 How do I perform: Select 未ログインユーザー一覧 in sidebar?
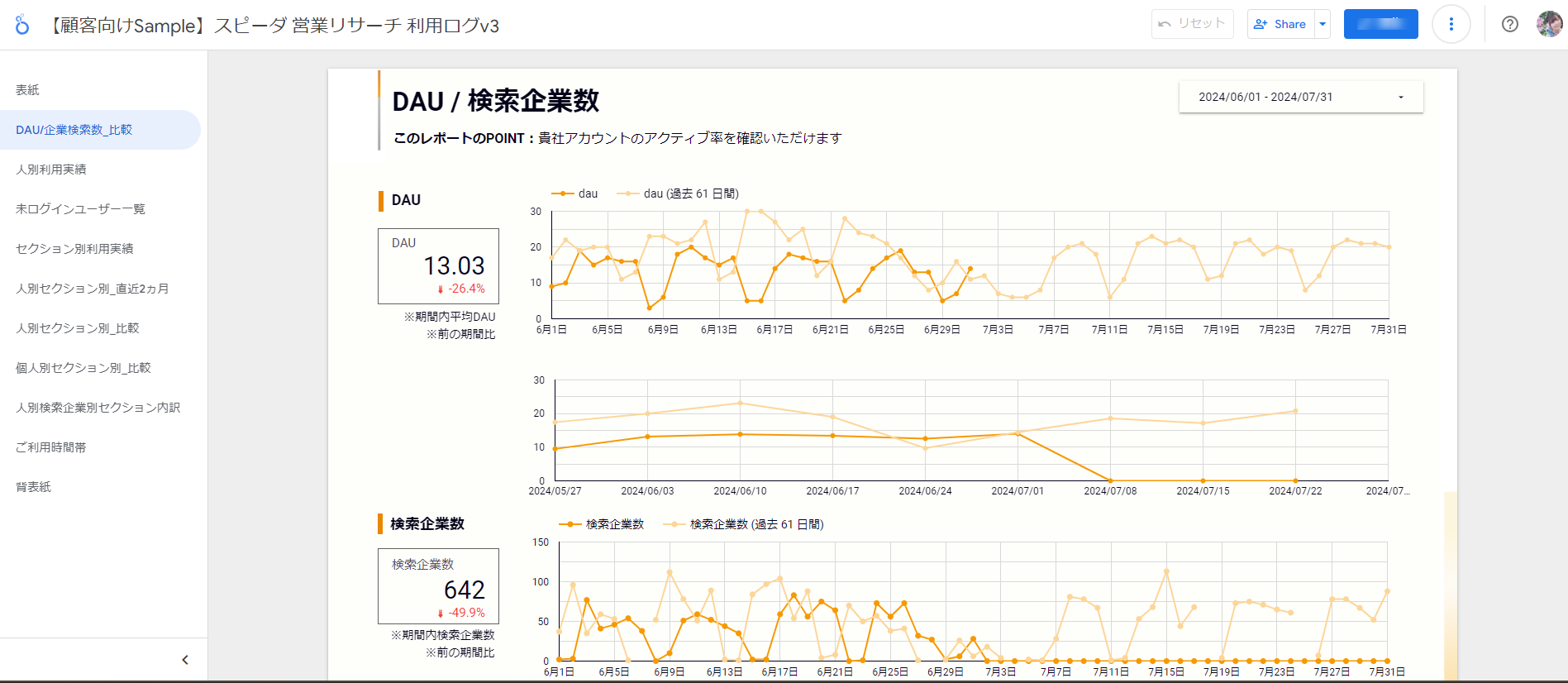80,209
